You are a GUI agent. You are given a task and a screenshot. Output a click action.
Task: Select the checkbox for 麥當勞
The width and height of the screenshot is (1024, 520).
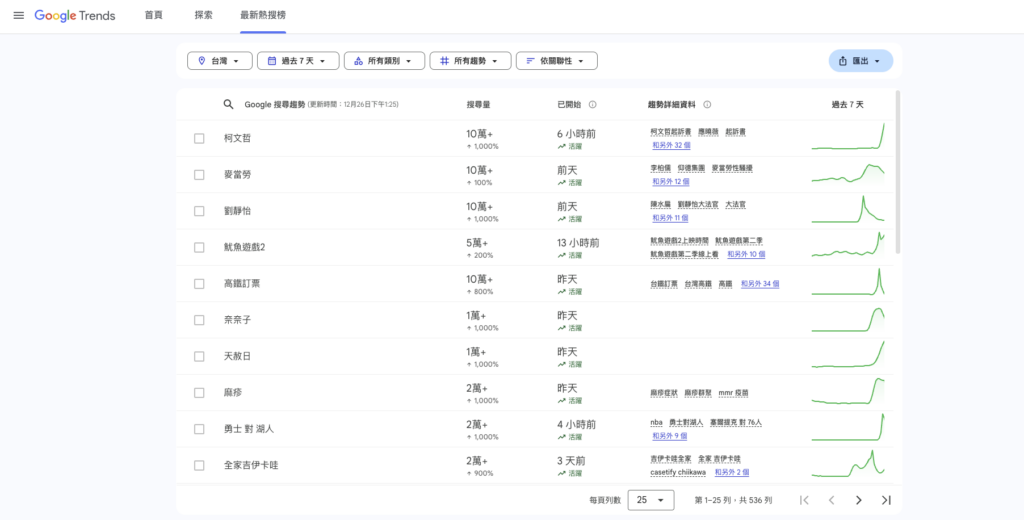click(199, 175)
